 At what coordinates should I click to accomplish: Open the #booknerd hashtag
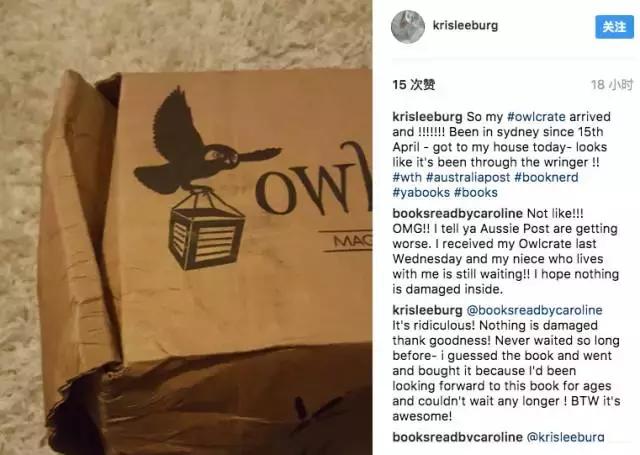click(x=546, y=178)
